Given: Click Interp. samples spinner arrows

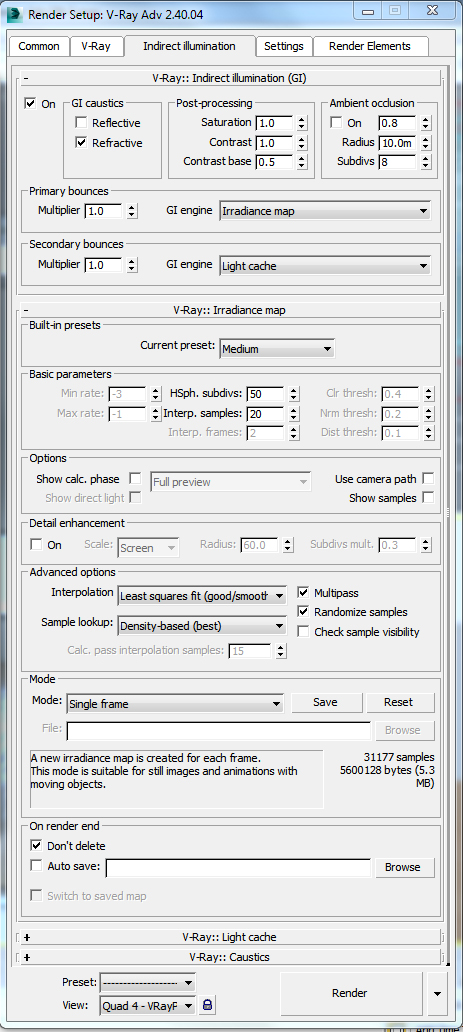Looking at the screenshot, I should 294,414.
